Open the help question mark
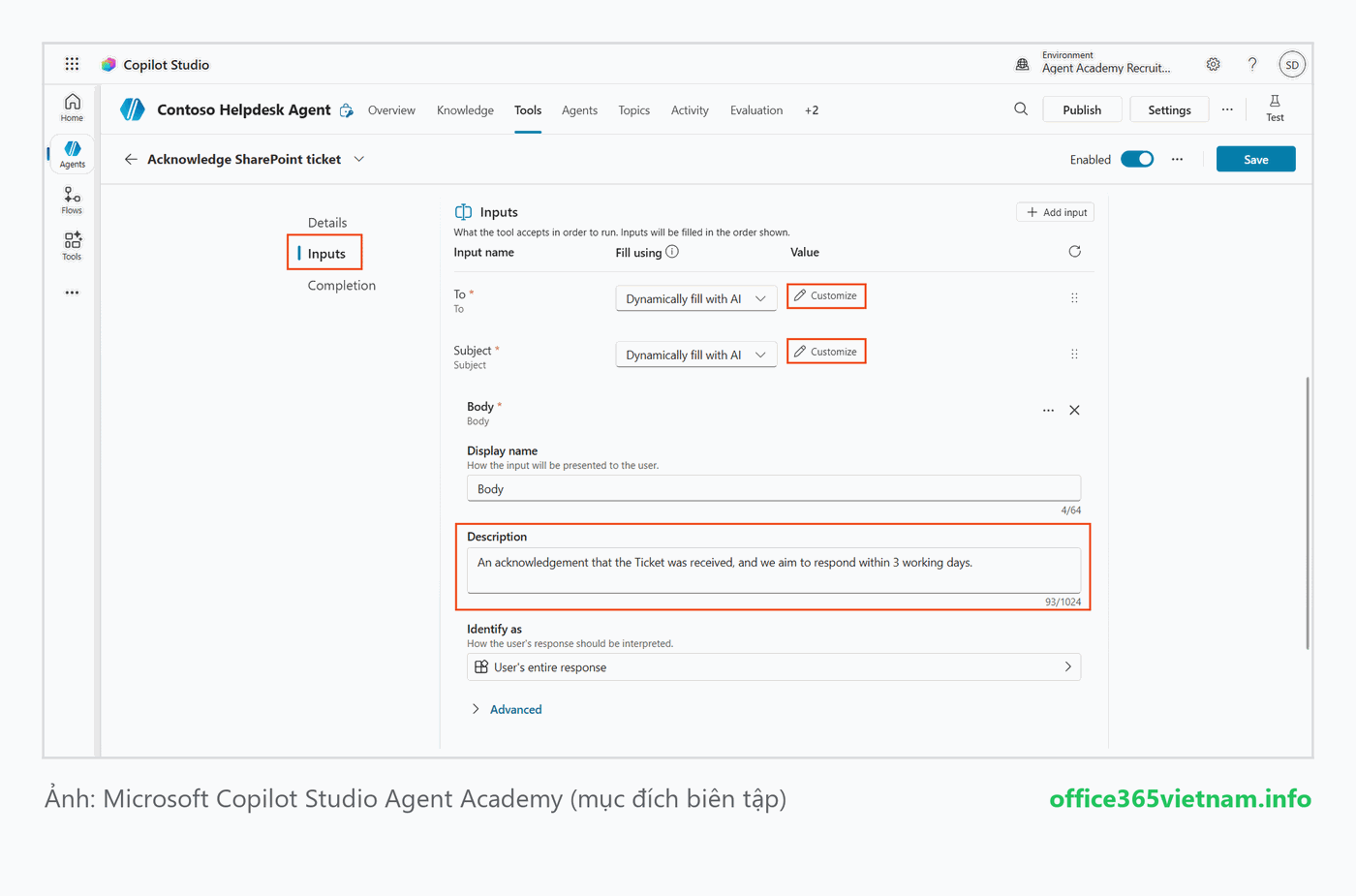The image size is (1356, 896). 1252,64
